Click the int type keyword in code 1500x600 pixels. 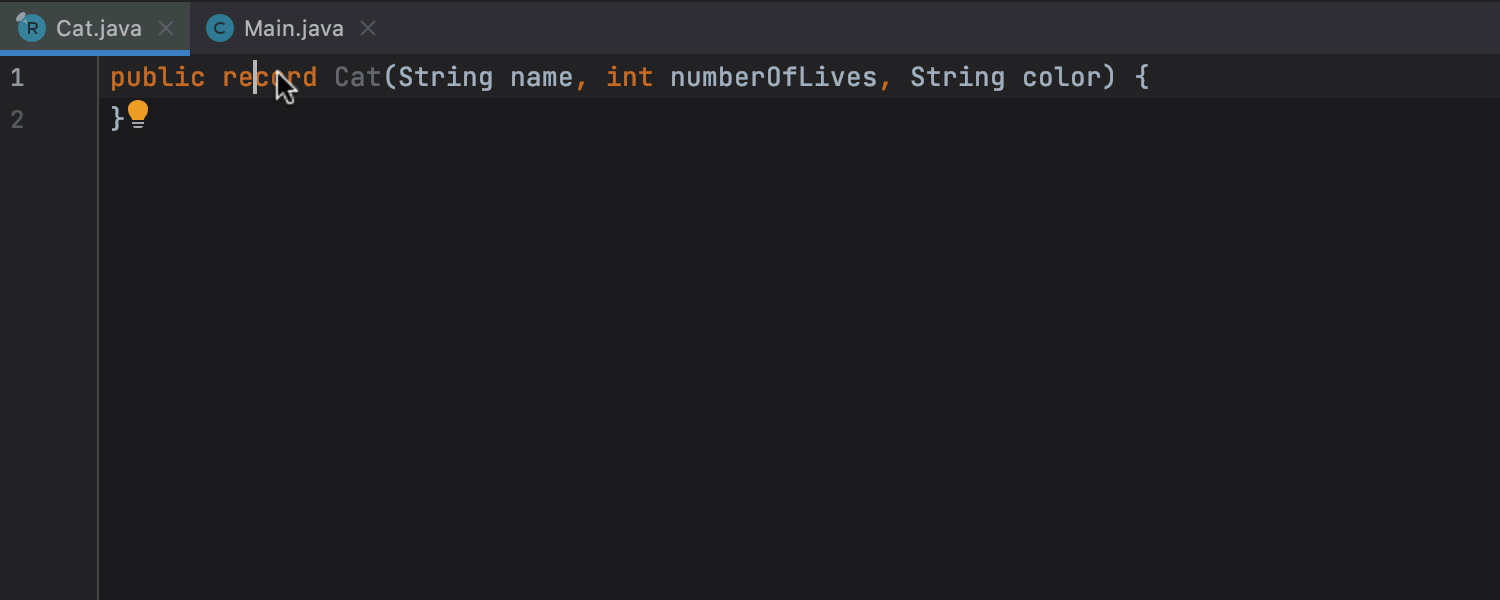click(629, 77)
